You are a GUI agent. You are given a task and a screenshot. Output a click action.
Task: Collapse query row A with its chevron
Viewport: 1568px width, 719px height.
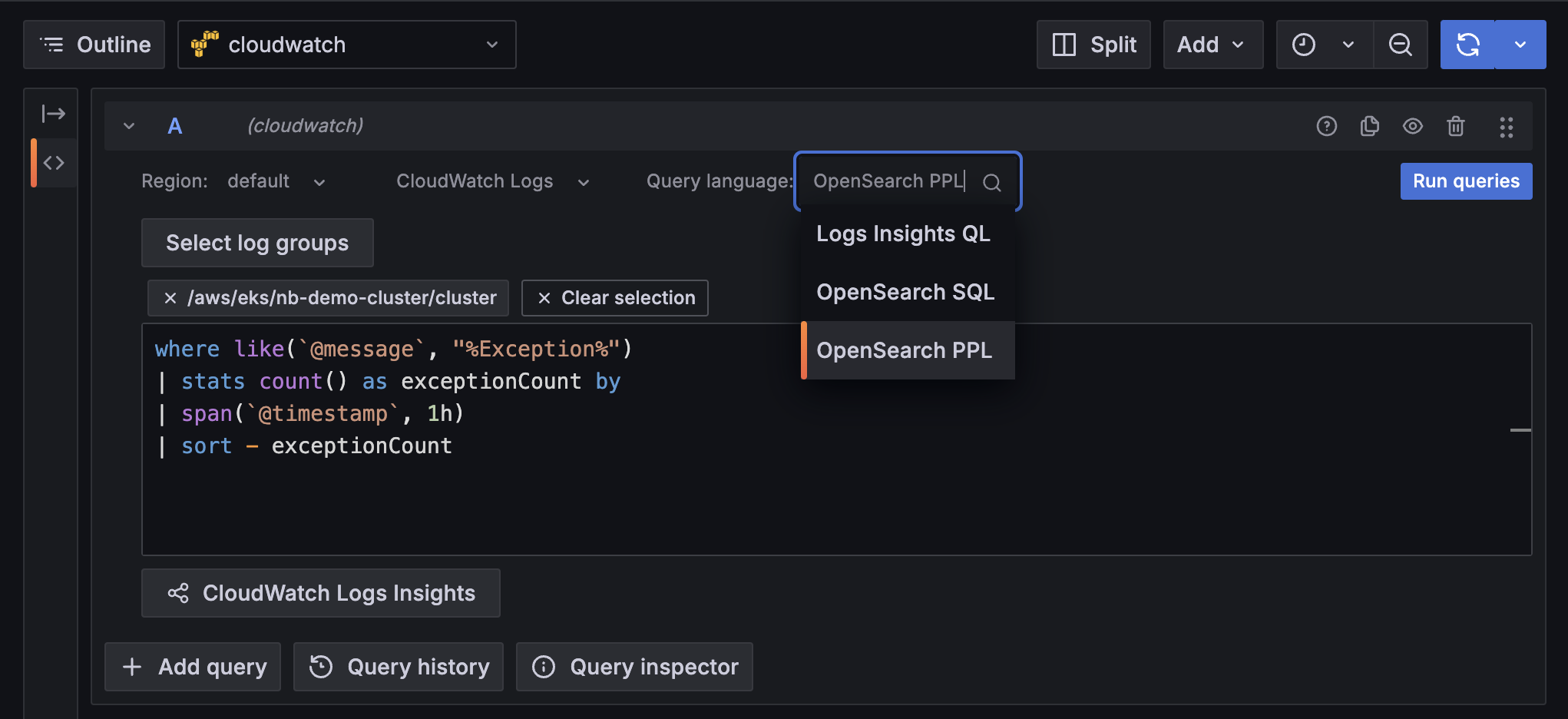(128, 126)
